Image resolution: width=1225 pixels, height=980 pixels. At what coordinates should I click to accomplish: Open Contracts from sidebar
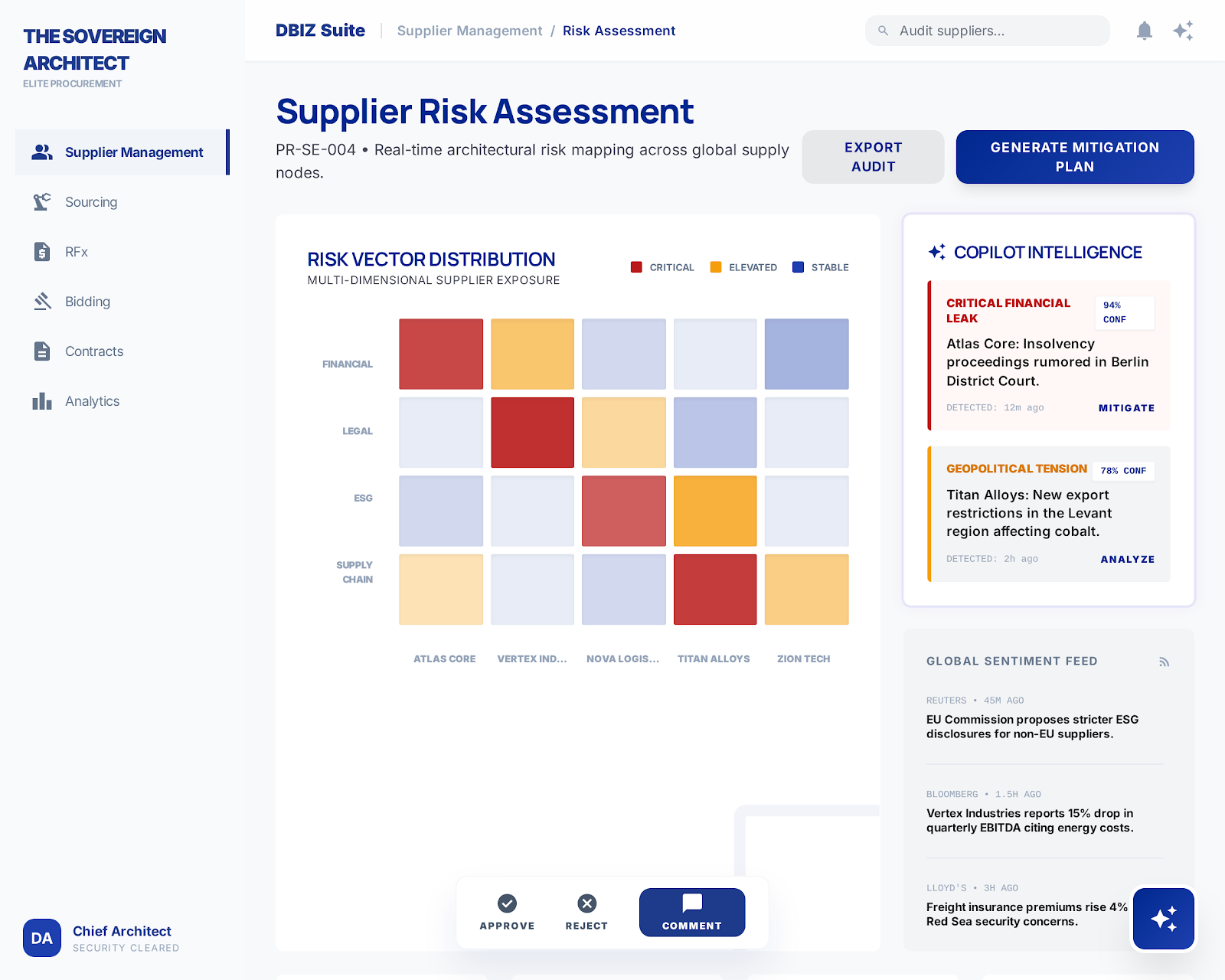(x=122, y=351)
